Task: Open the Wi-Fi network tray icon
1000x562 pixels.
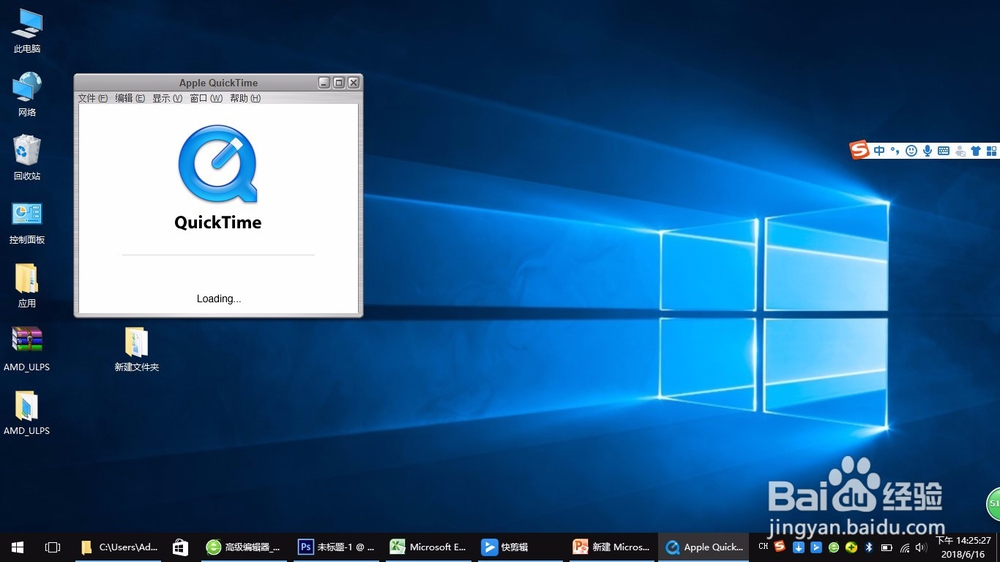Action: tap(904, 547)
